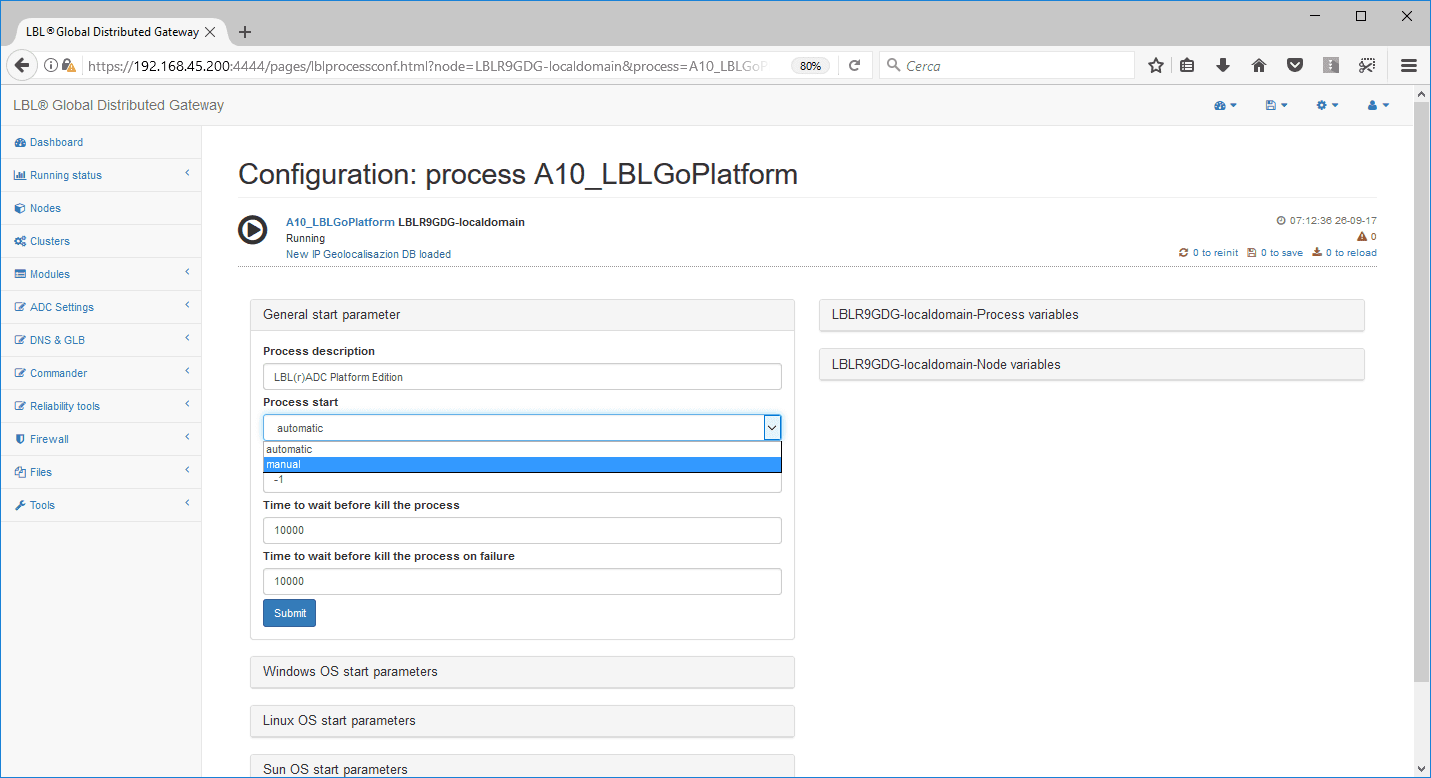The image size is (1431, 778).
Task: Expand Windows OS start parameters panel
Action: coord(522,672)
